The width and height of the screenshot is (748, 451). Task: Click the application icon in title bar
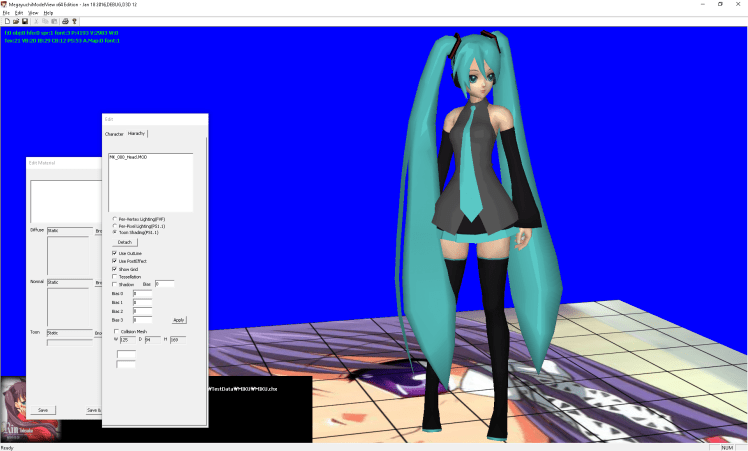[x=4, y=4]
